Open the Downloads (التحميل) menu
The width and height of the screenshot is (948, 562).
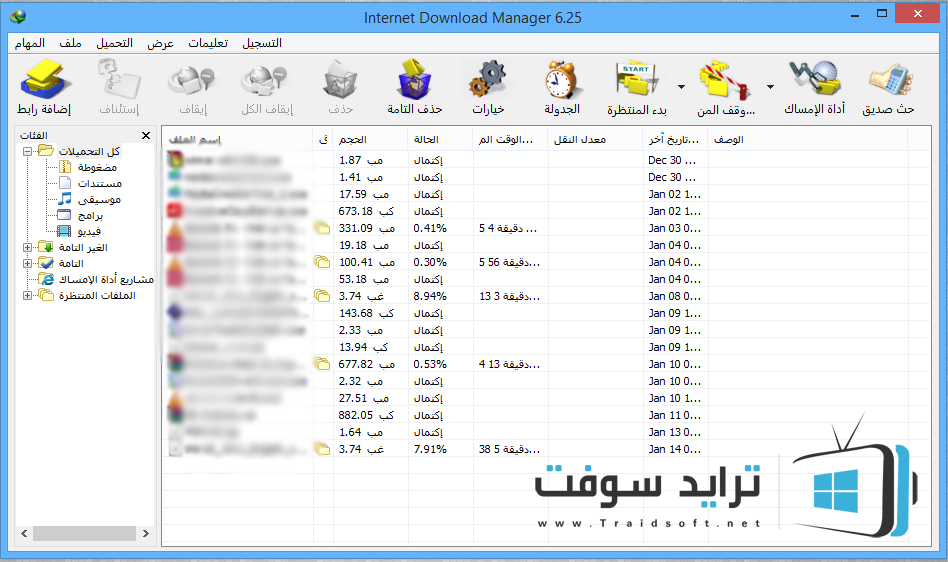(114, 43)
